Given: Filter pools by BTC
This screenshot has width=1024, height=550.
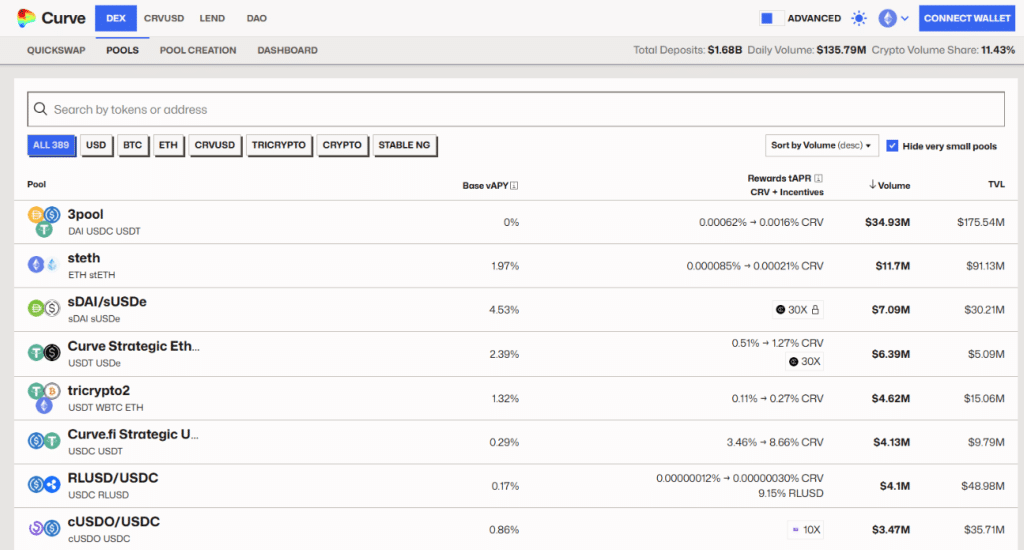Looking at the screenshot, I should (133, 145).
